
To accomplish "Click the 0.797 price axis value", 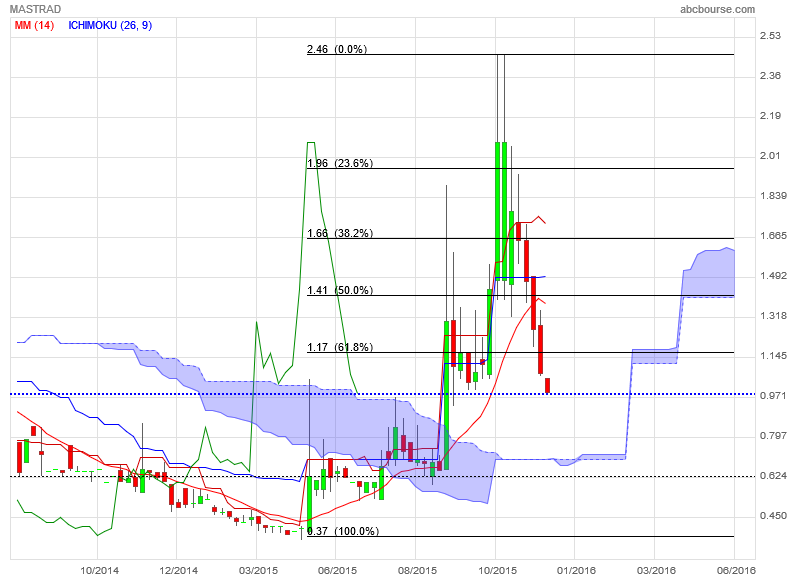I will point(773,436).
